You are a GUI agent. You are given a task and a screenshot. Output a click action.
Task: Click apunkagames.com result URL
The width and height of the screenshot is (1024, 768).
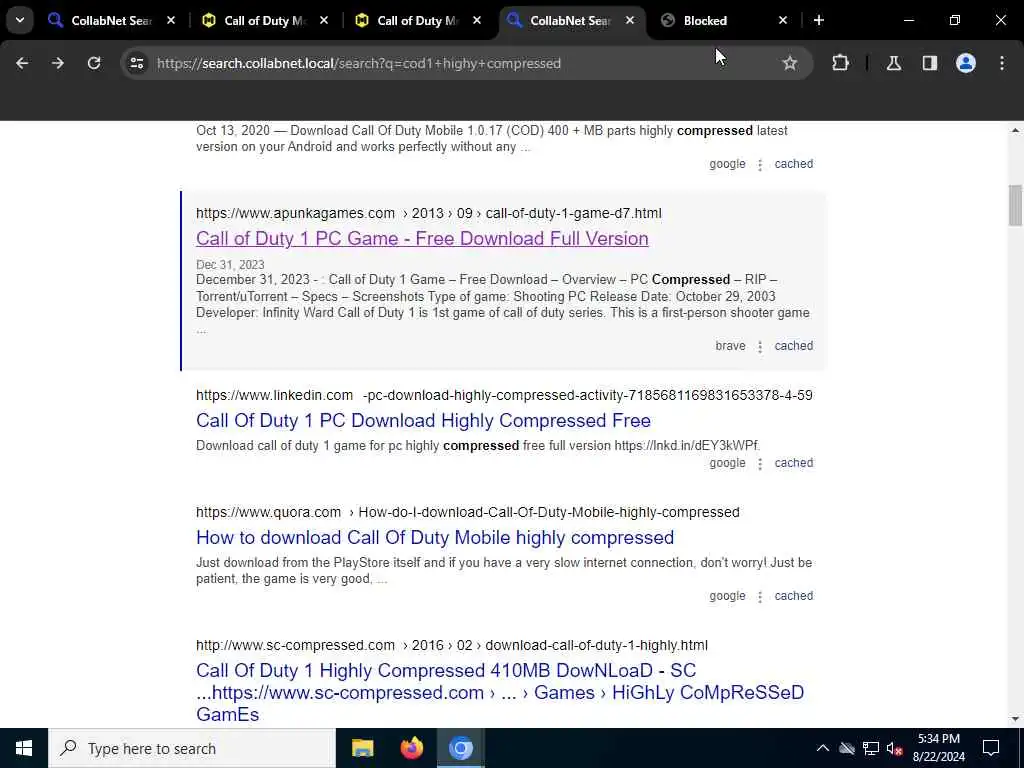click(x=428, y=214)
